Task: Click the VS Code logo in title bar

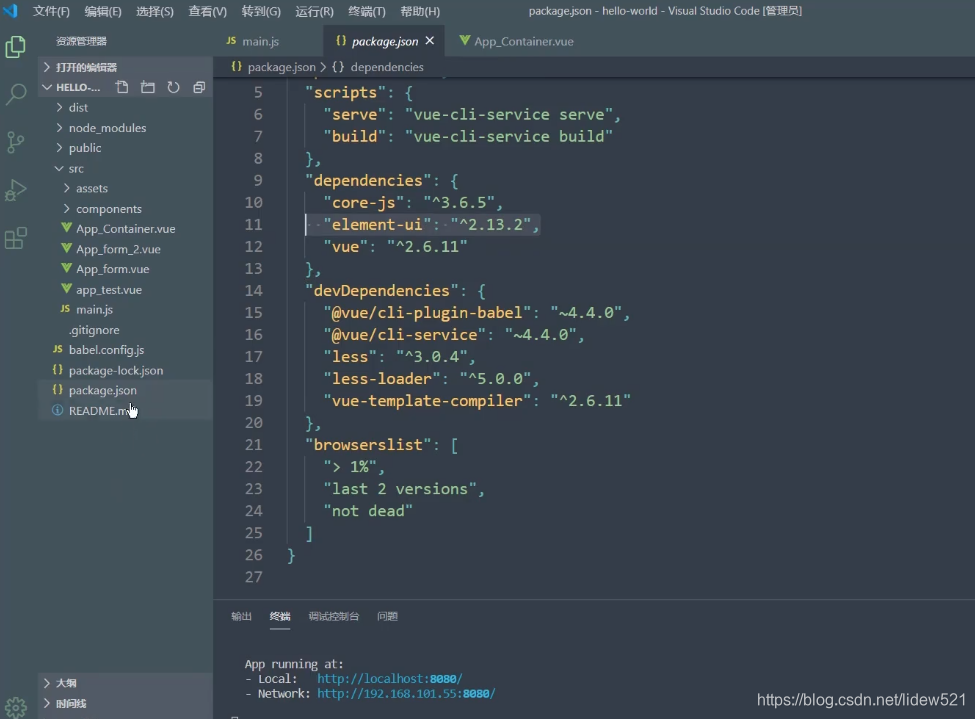Action: tap(11, 11)
